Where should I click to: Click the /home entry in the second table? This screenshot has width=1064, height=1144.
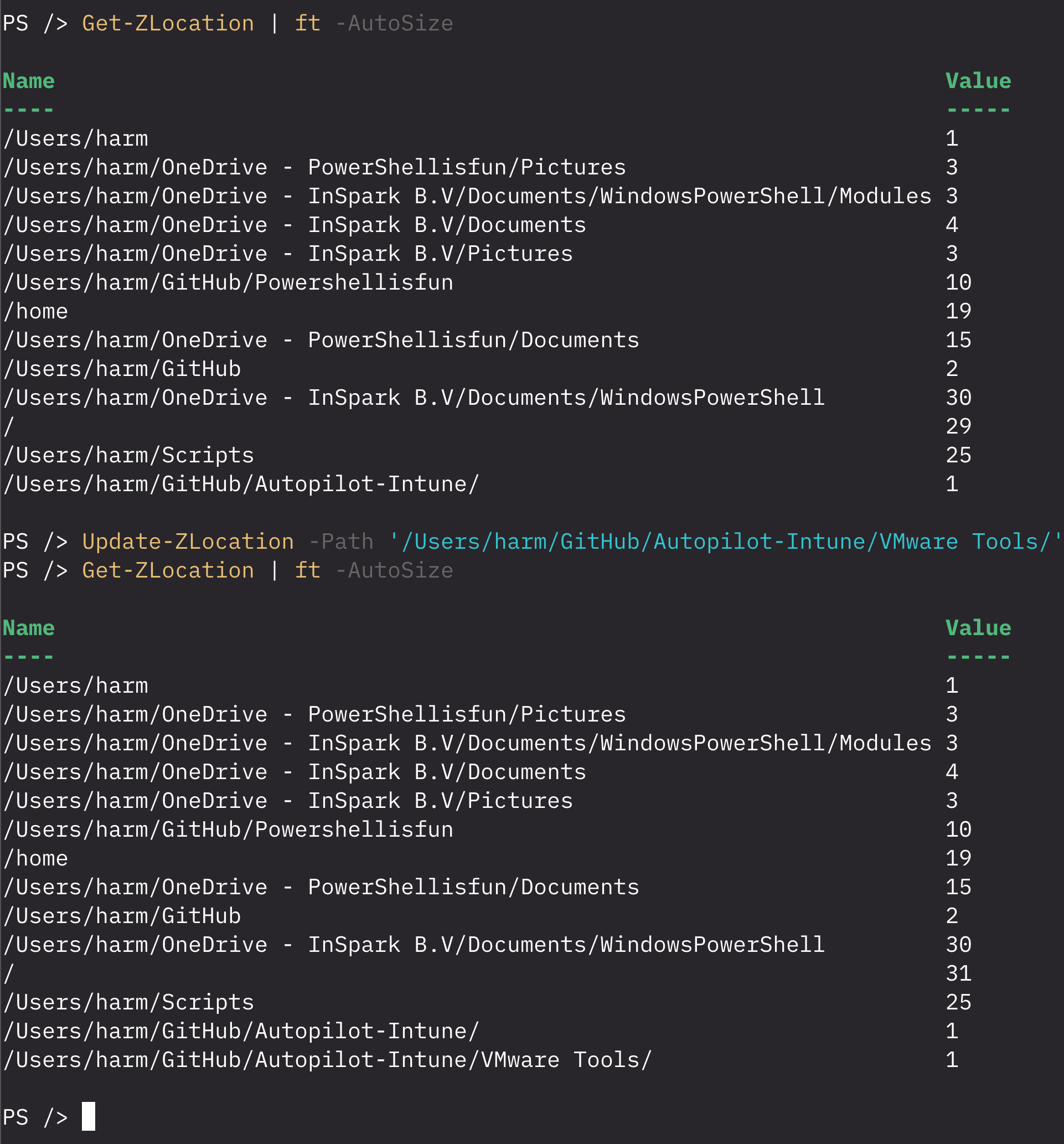[x=35, y=858]
